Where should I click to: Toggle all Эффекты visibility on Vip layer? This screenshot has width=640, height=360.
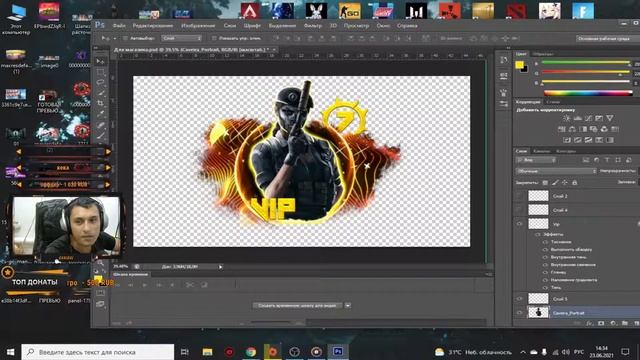tap(538, 234)
